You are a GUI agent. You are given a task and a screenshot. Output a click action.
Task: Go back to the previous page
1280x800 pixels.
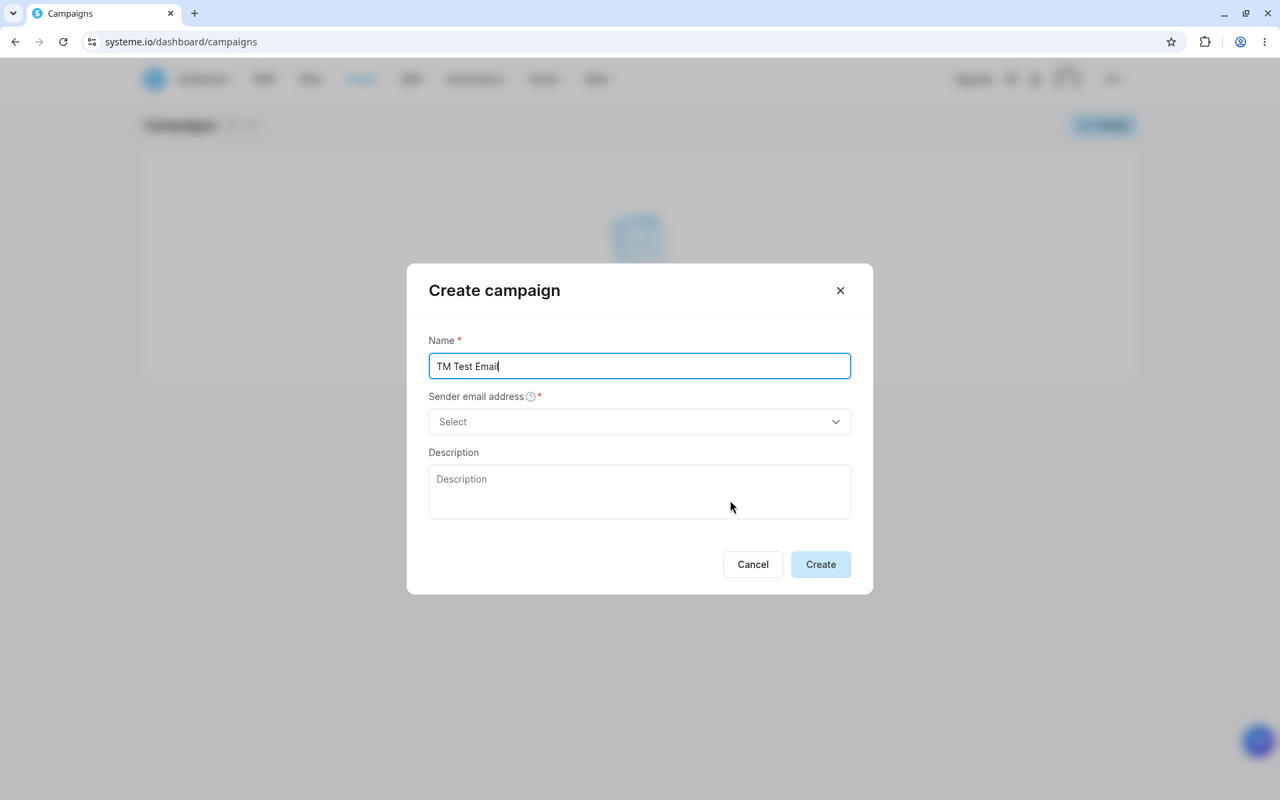pos(15,42)
